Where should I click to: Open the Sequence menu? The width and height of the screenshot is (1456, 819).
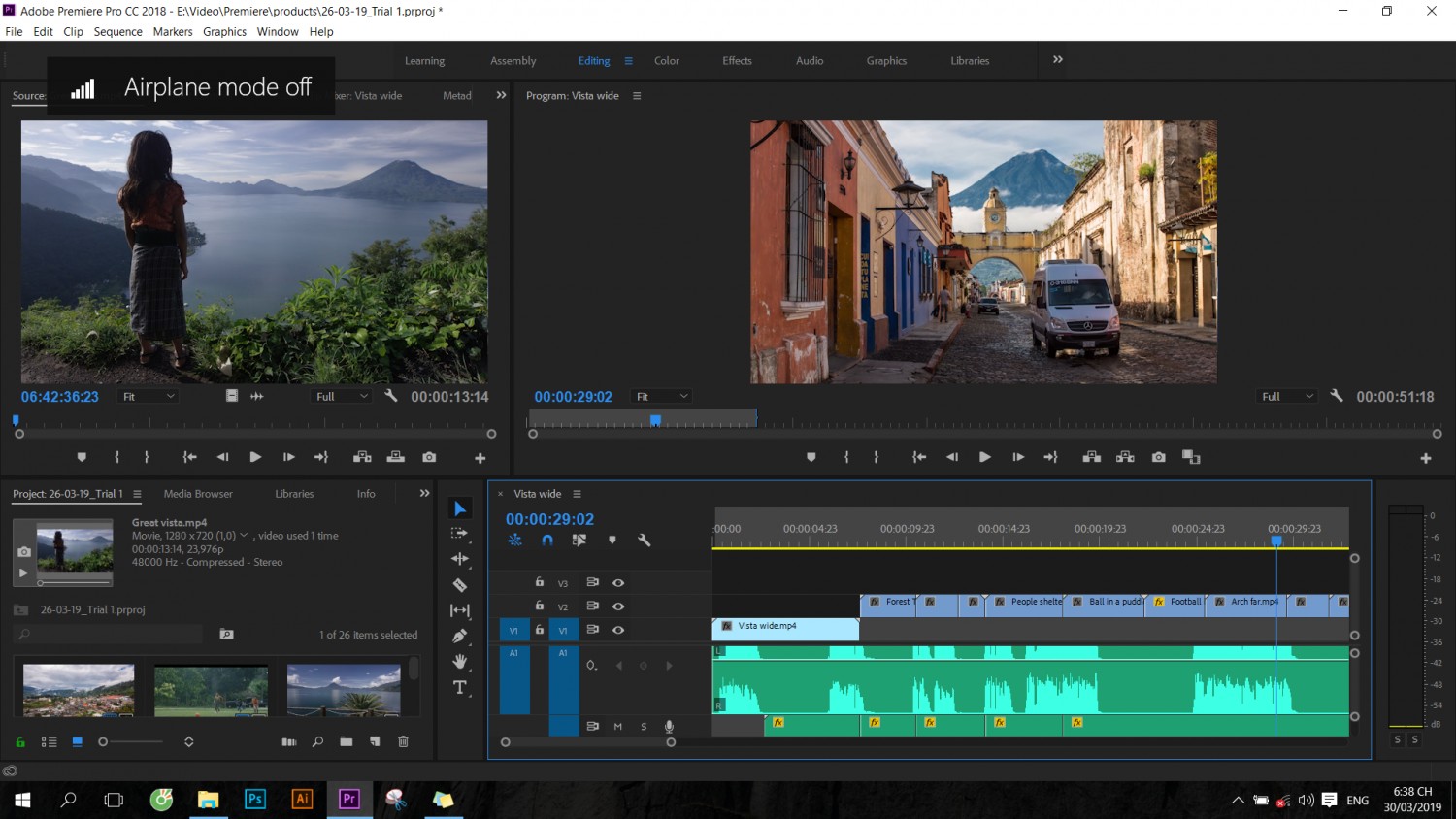point(117,32)
